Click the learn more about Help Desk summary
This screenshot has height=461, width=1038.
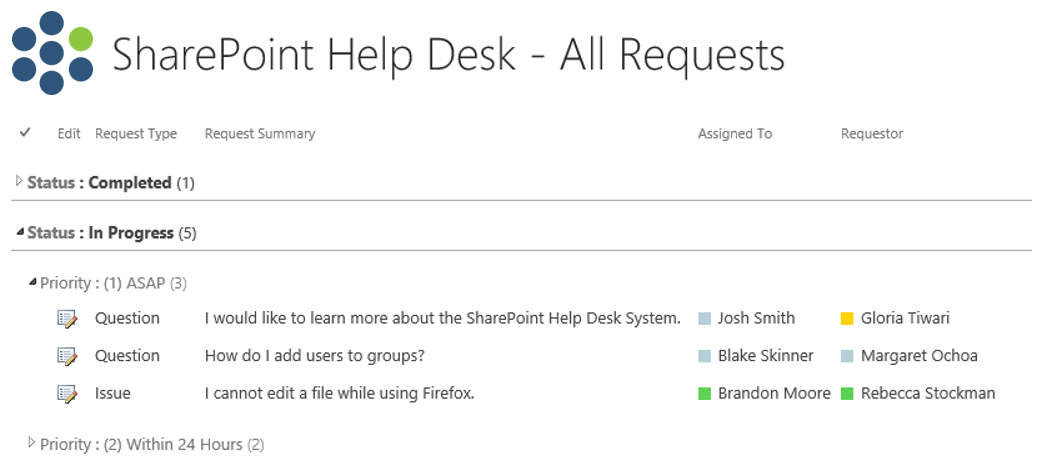(442, 319)
